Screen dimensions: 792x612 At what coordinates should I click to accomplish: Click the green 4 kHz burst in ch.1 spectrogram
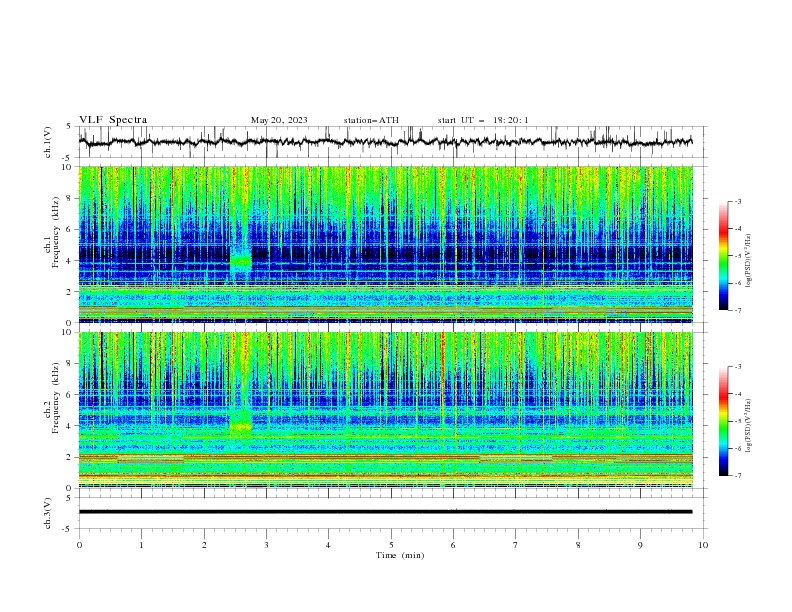(241, 262)
